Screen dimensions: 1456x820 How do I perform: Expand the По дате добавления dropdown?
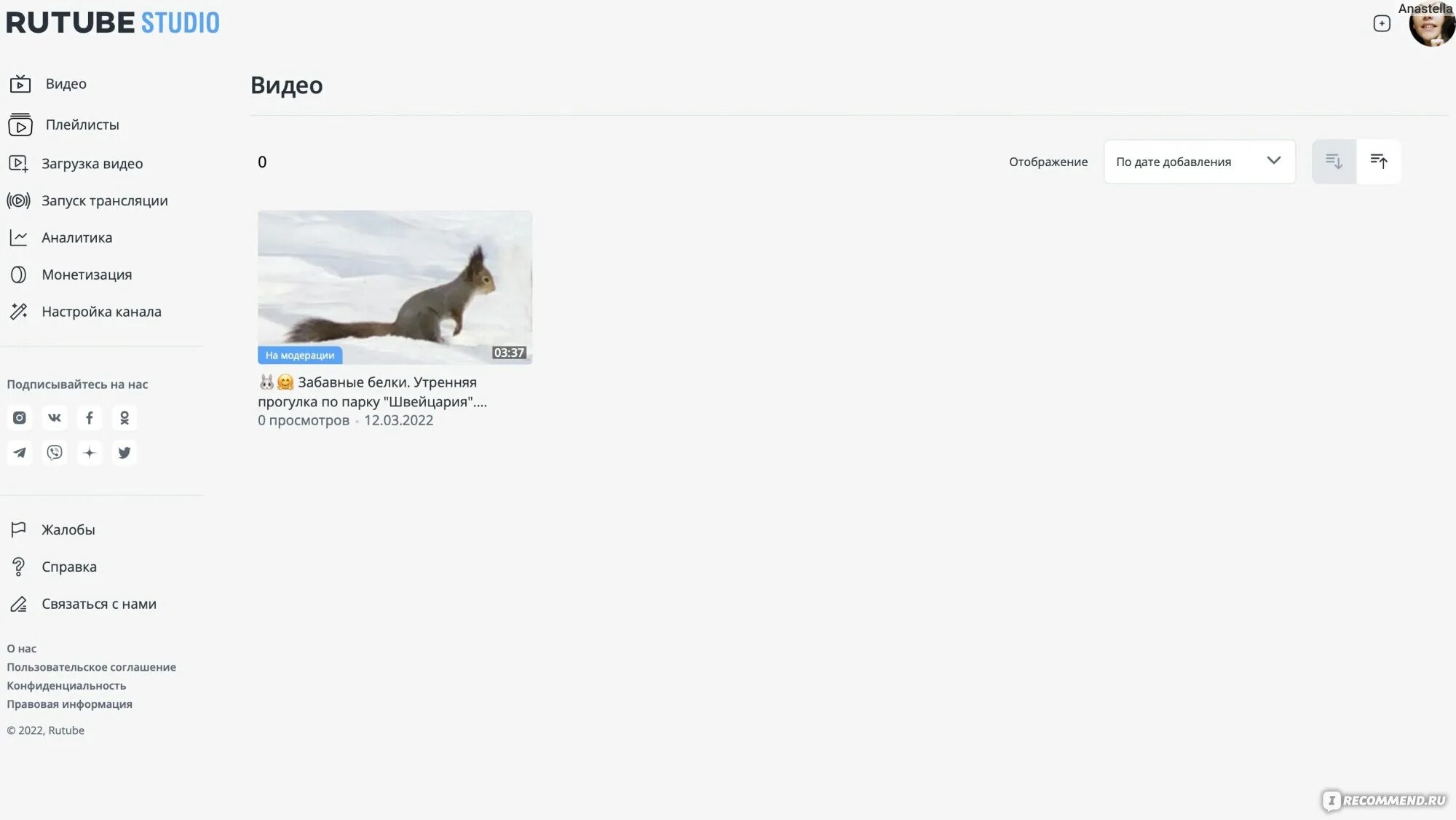pyautogui.click(x=1197, y=161)
